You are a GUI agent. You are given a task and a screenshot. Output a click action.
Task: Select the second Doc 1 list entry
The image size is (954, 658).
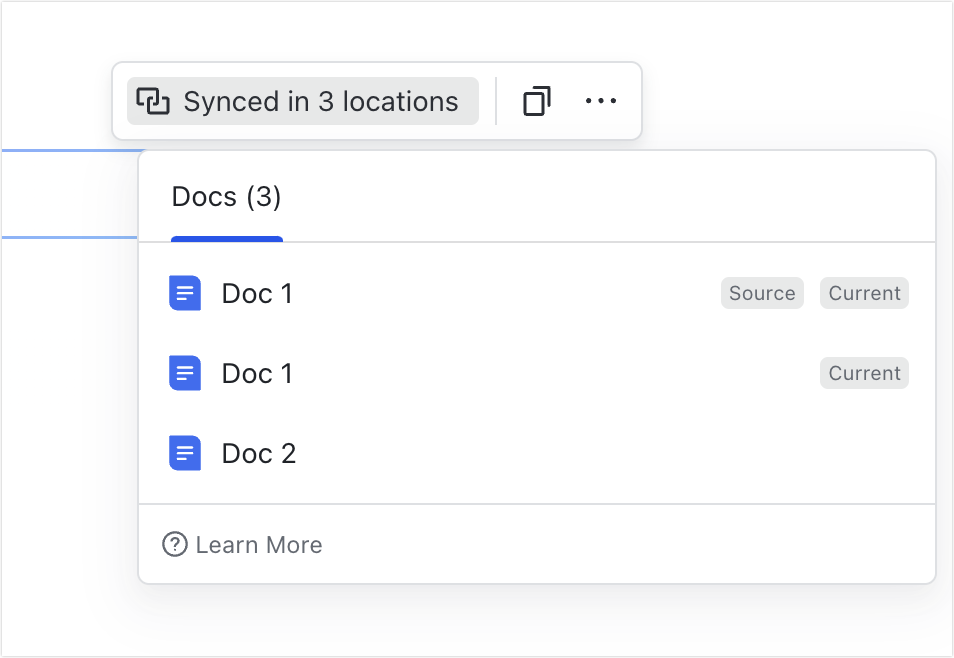tap(257, 373)
